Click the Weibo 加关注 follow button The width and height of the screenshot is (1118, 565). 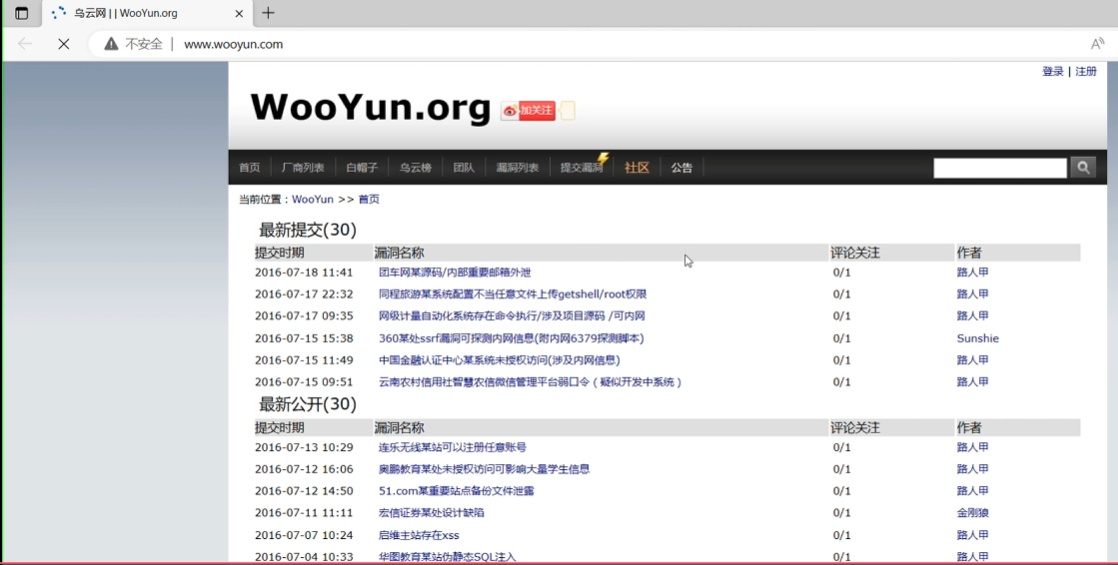(528, 111)
